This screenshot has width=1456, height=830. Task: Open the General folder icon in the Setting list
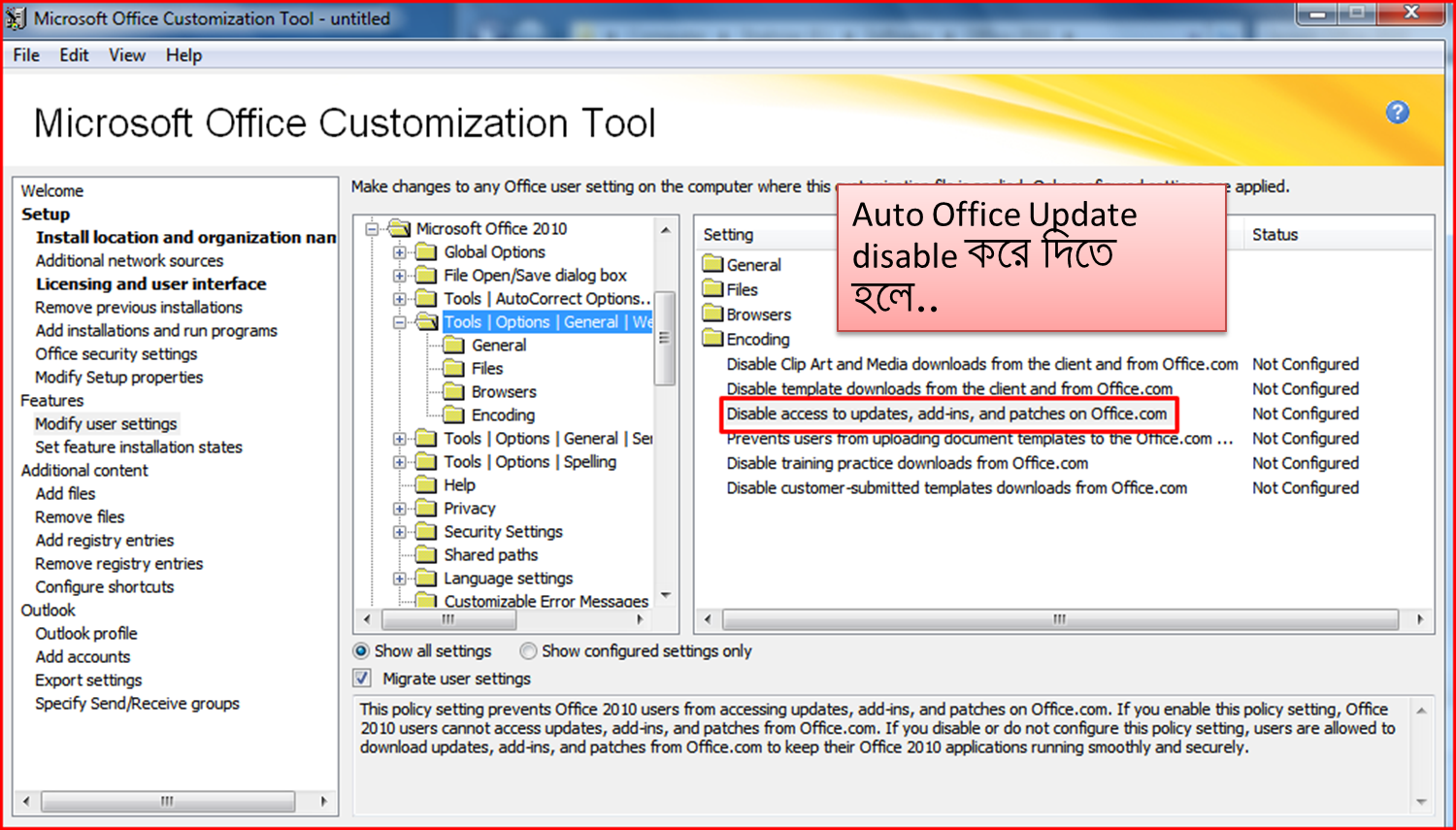pyautogui.click(x=713, y=264)
